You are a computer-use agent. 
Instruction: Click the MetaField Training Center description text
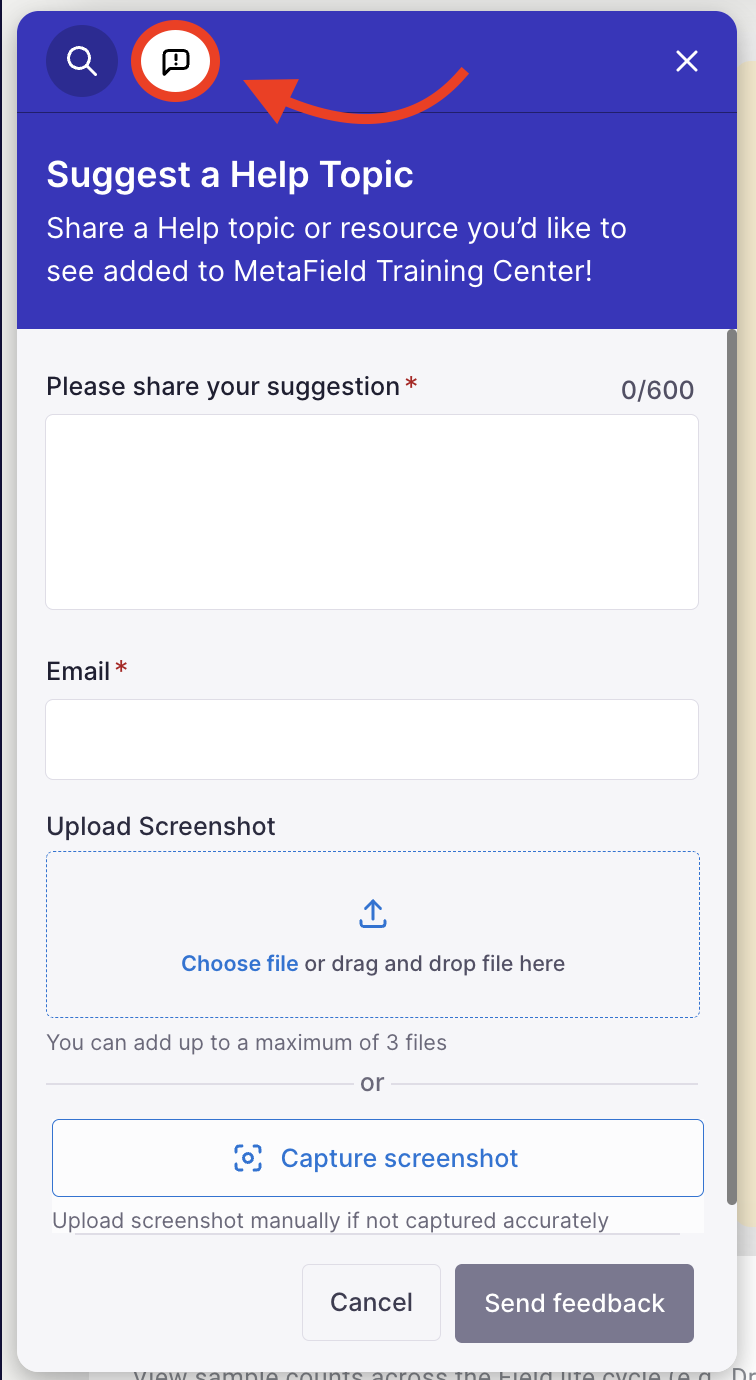(336, 250)
